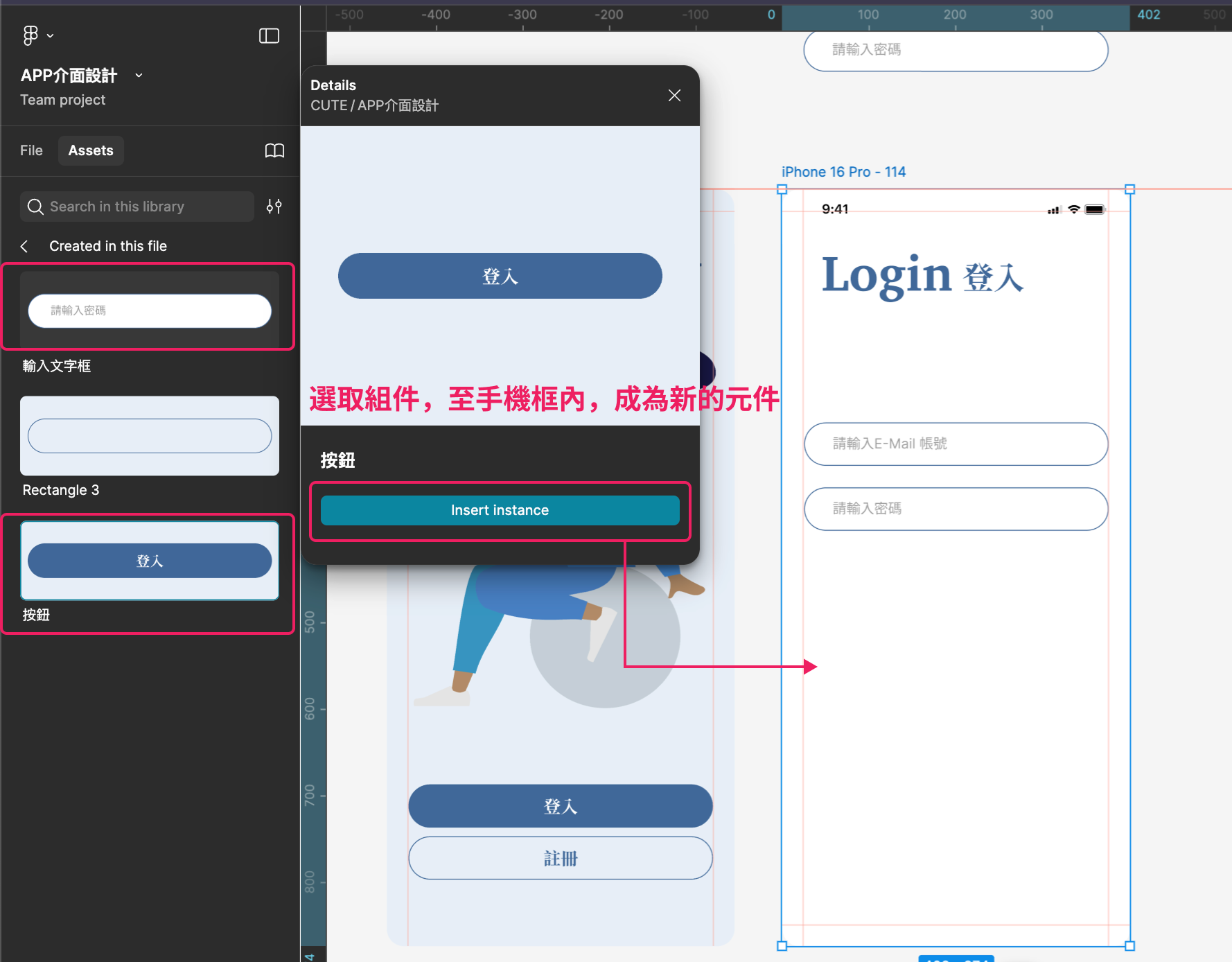Focus the Search in this library field
The height and width of the screenshot is (962, 1232).
(x=146, y=207)
